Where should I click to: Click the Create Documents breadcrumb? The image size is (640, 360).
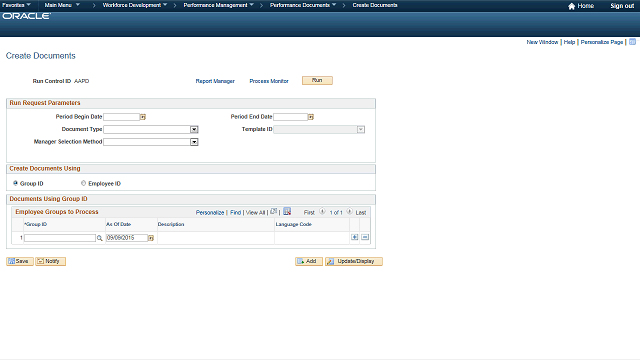pos(375,5)
